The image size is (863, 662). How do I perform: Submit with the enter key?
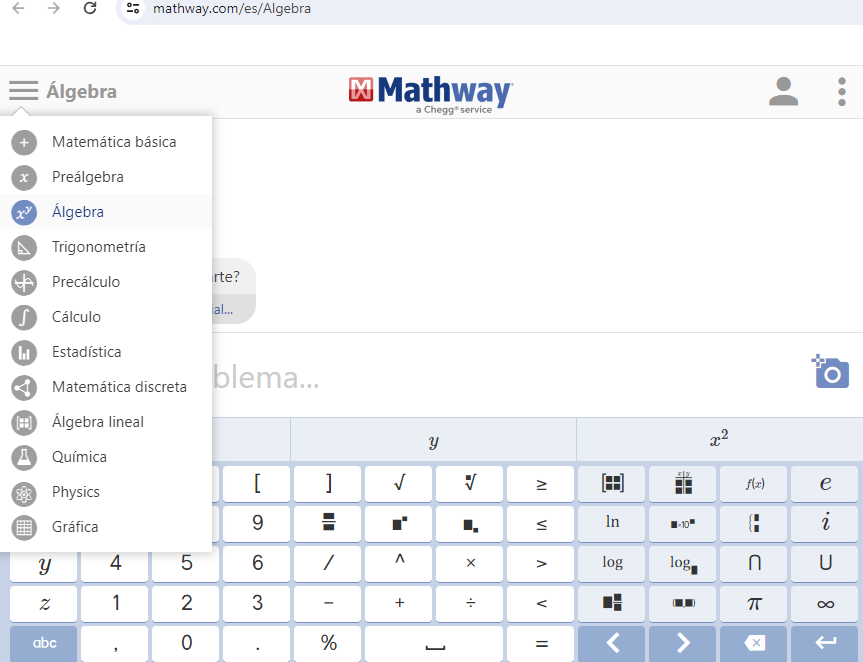point(825,643)
